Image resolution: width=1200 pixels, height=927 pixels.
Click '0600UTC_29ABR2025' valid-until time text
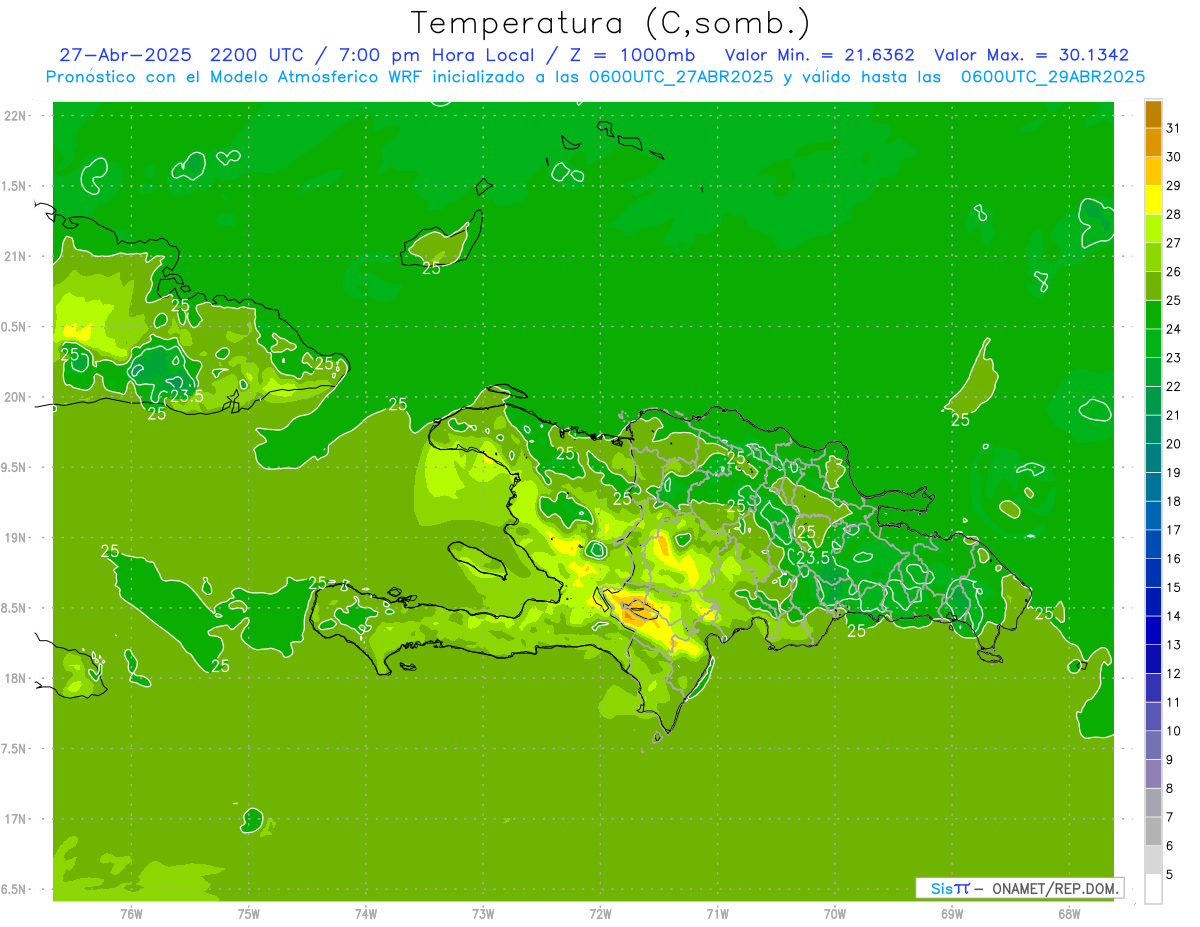click(x=1052, y=77)
